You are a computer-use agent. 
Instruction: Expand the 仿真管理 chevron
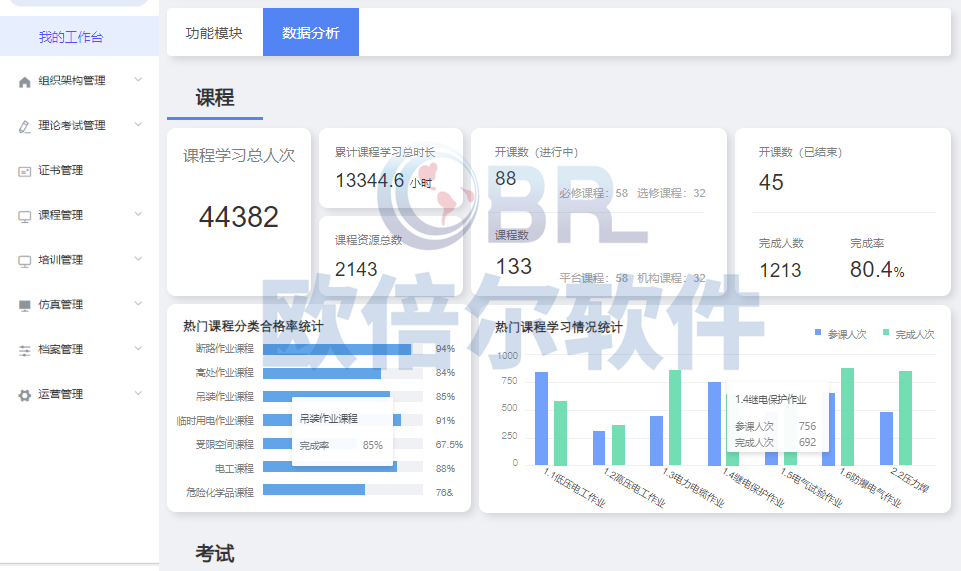point(138,303)
